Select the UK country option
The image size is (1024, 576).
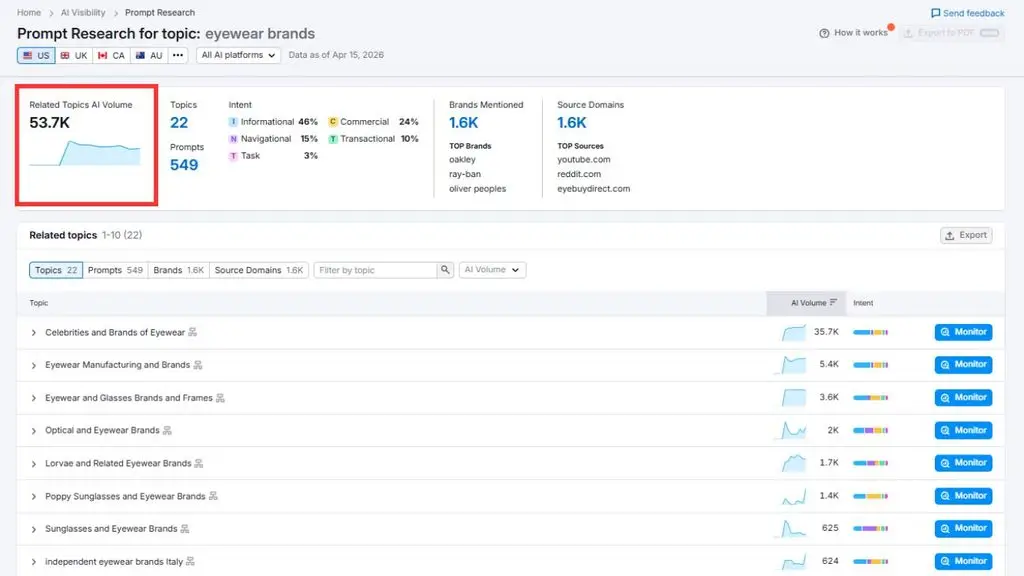(x=74, y=56)
